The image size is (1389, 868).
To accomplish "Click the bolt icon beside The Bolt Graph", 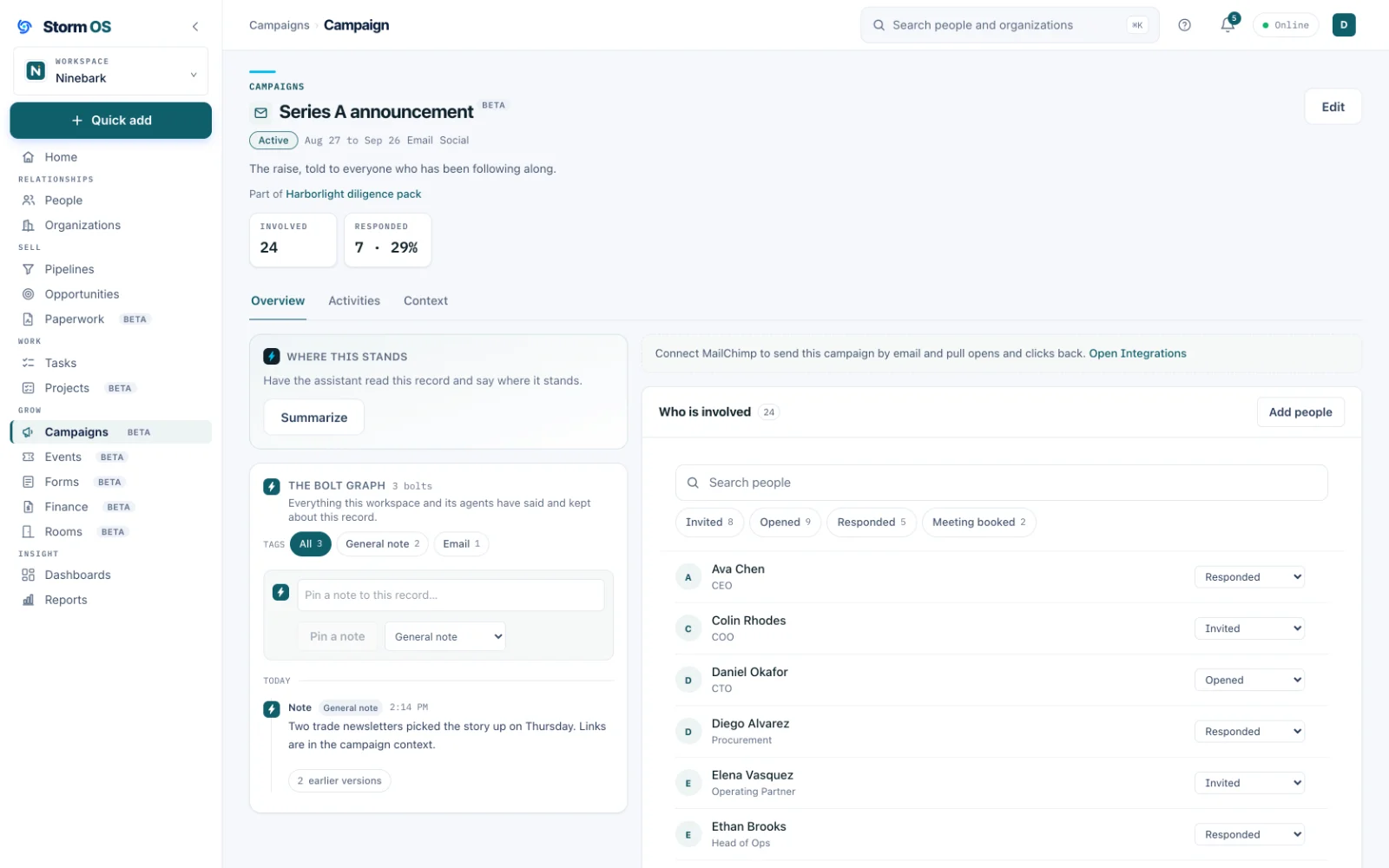I will click(x=272, y=487).
